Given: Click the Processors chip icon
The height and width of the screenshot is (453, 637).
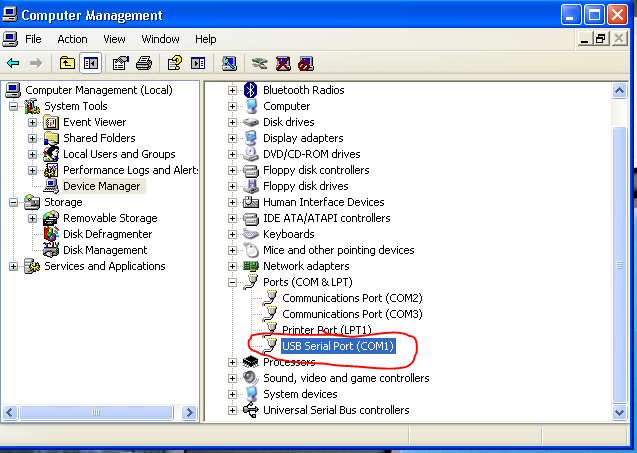Looking at the screenshot, I should point(251,362).
